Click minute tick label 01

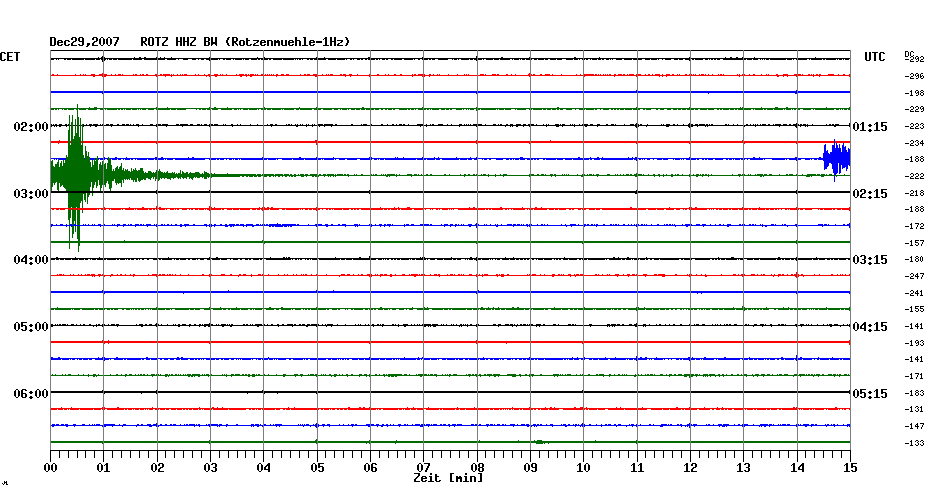(103, 467)
